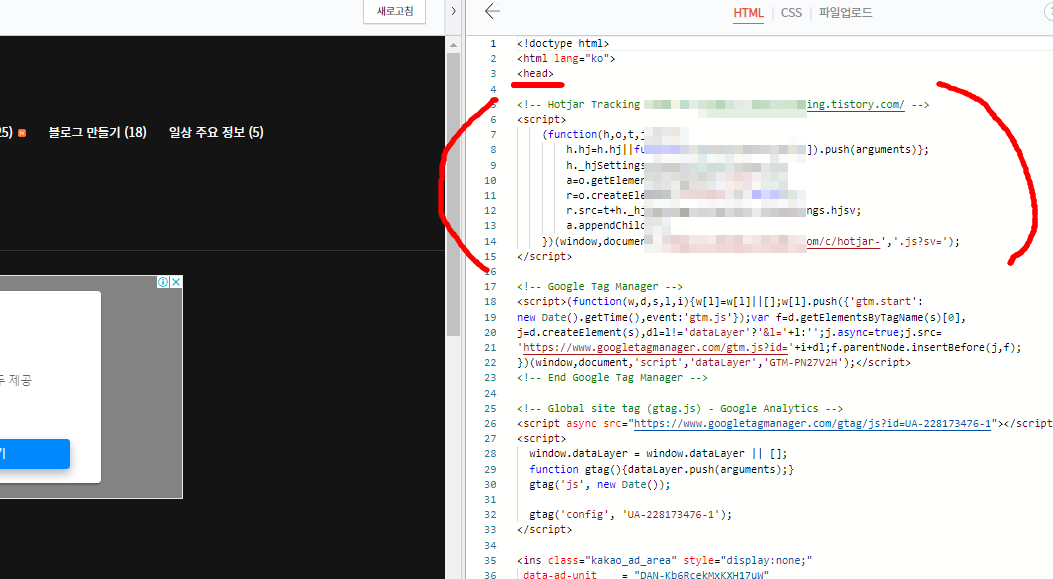The width and height of the screenshot is (1053, 579).
Task: Go back using the left arrow icon
Action: click(x=492, y=11)
